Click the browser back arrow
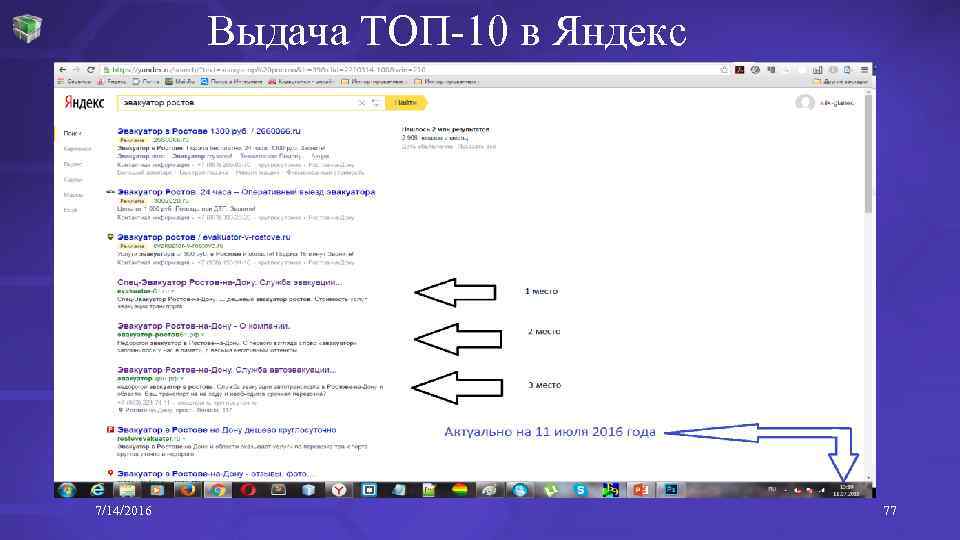Image resolution: width=960 pixels, height=540 pixels. 62,70
